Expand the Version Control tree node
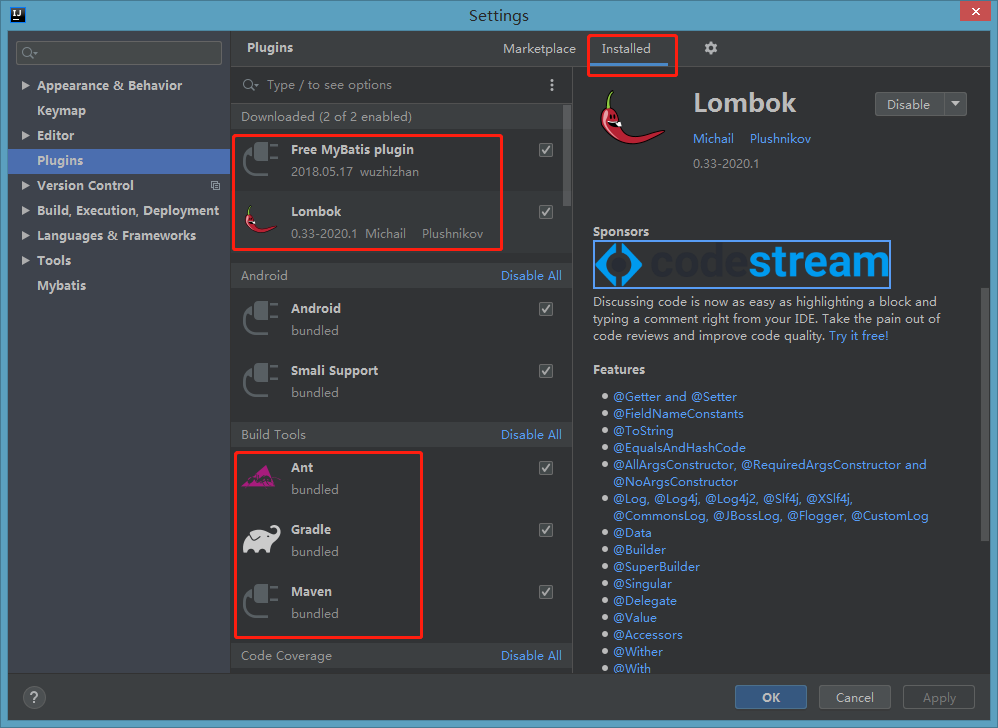Screen dimensions: 998x728 pyautogui.click(x=25, y=185)
